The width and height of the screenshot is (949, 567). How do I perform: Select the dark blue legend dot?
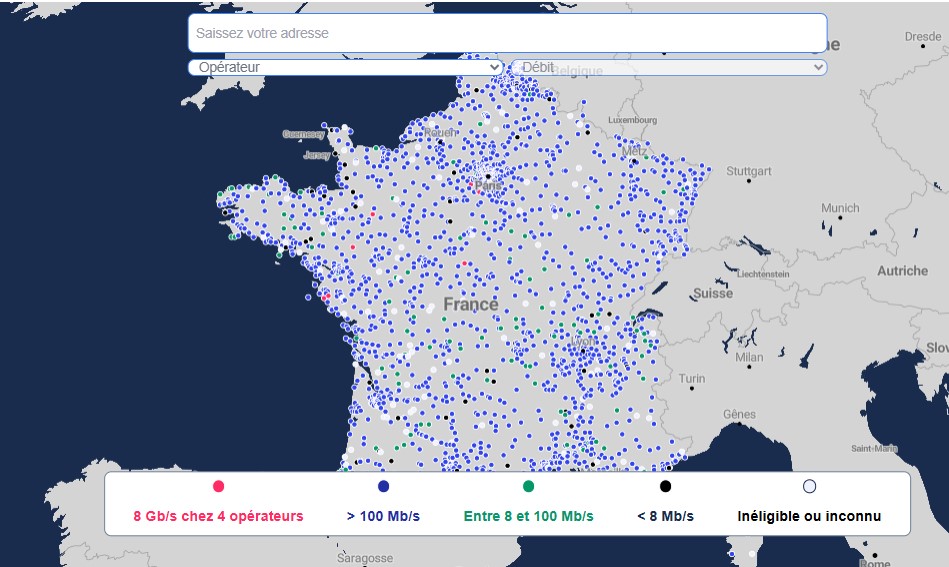point(383,486)
